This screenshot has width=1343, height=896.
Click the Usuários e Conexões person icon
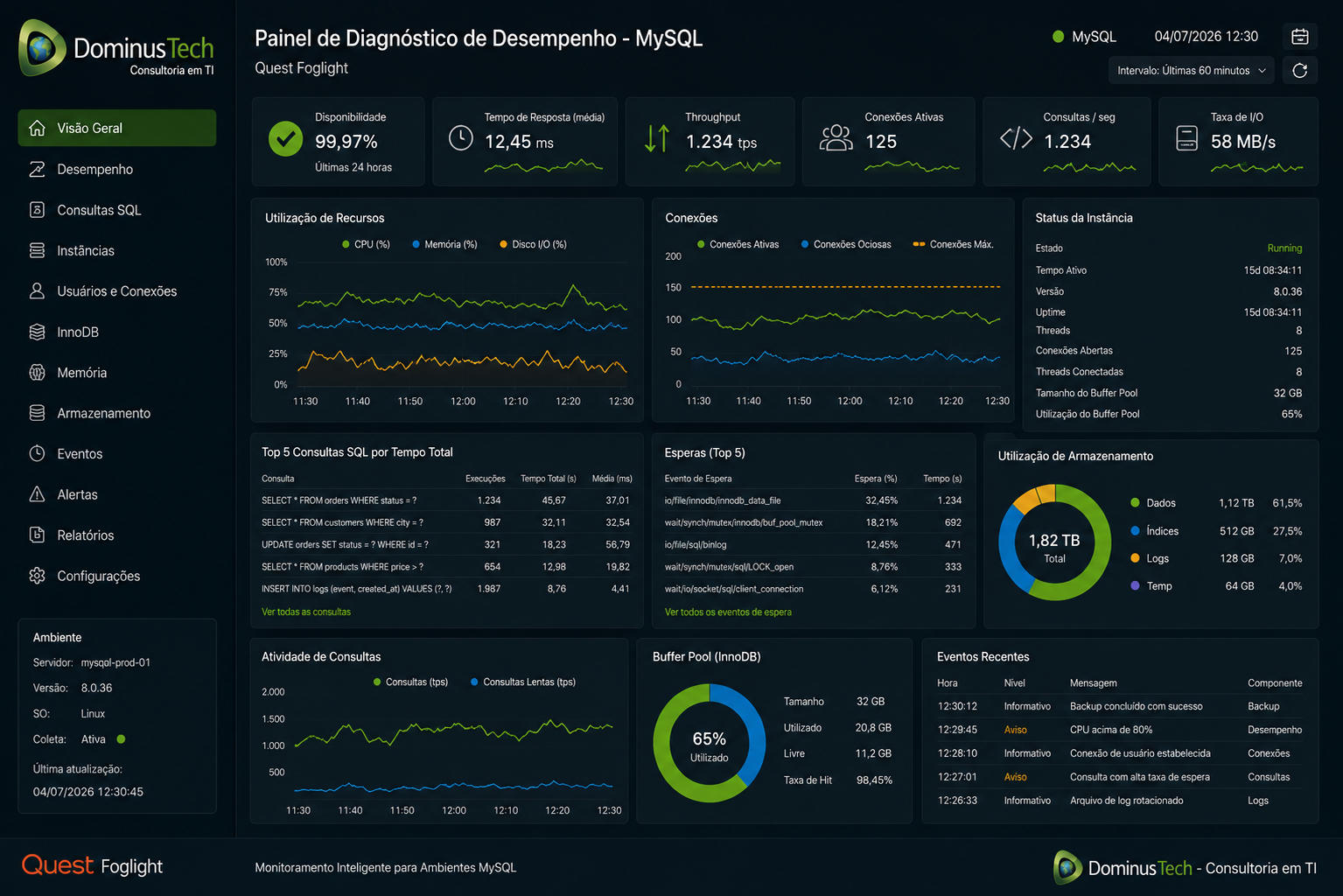click(37, 291)
